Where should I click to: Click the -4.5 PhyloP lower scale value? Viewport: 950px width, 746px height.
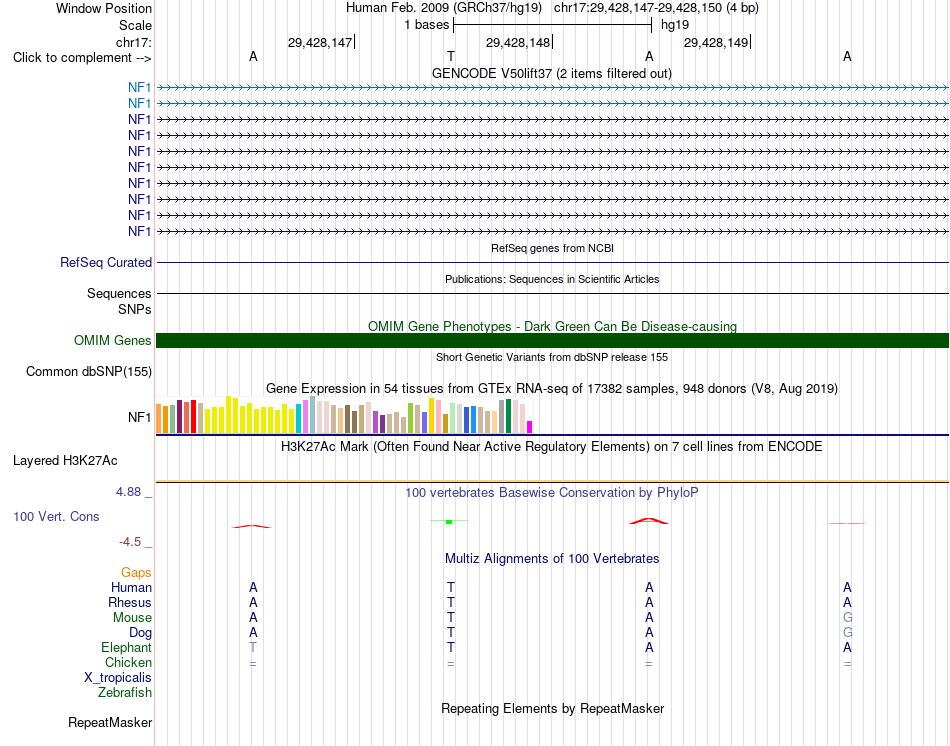[x=130, y=542]
